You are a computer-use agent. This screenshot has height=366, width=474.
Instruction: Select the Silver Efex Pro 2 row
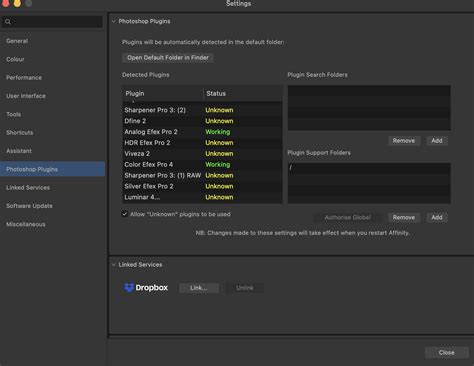(202, 186)
